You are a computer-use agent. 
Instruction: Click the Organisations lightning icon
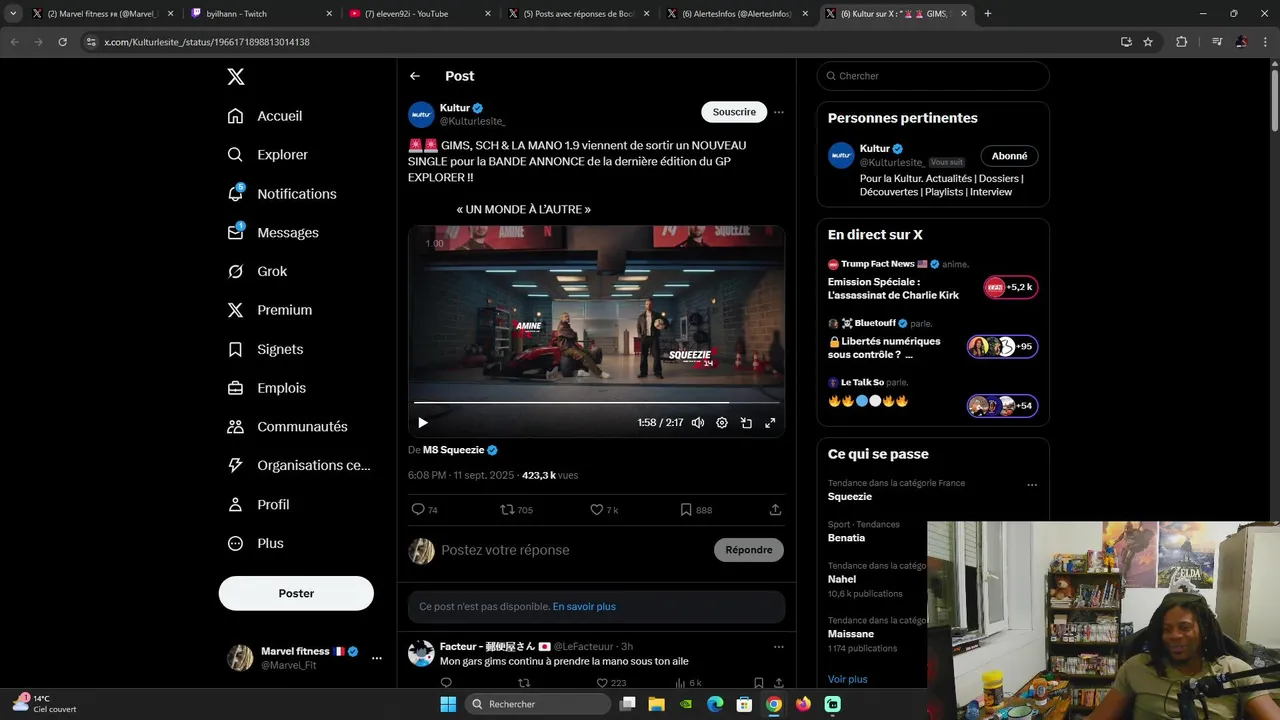click(235, 465)
